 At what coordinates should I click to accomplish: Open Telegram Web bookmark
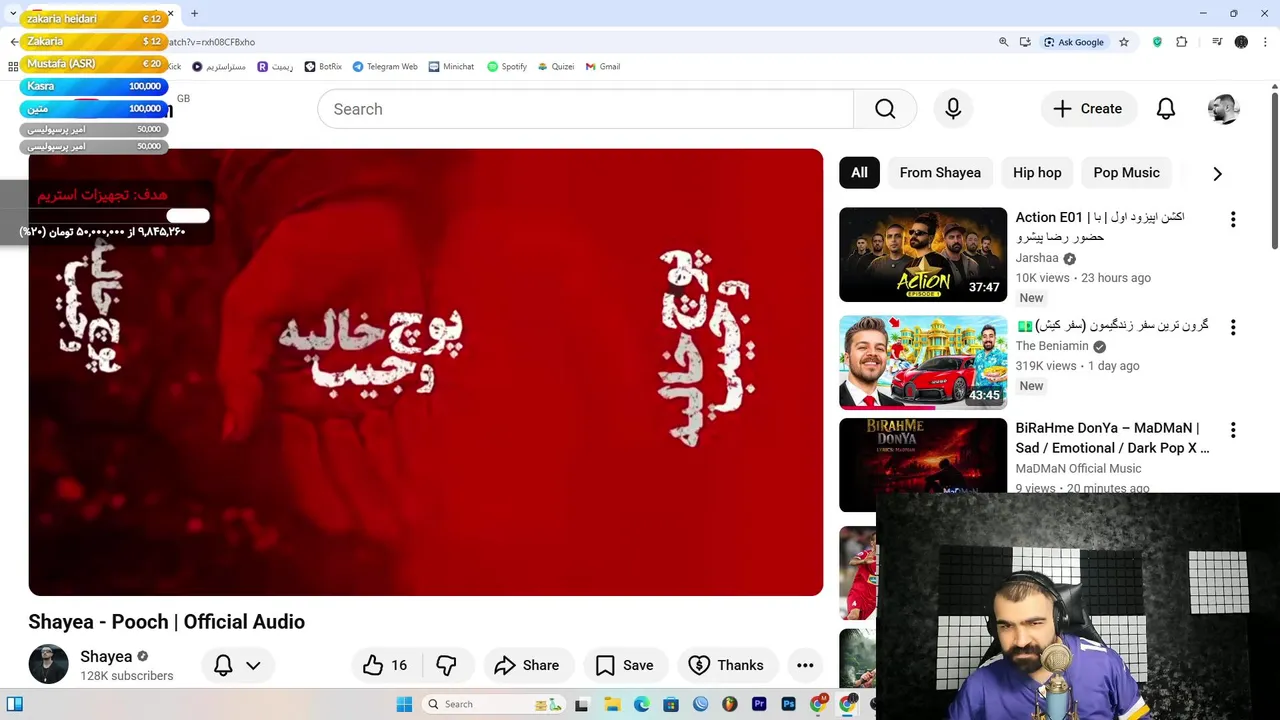point(385,66)
